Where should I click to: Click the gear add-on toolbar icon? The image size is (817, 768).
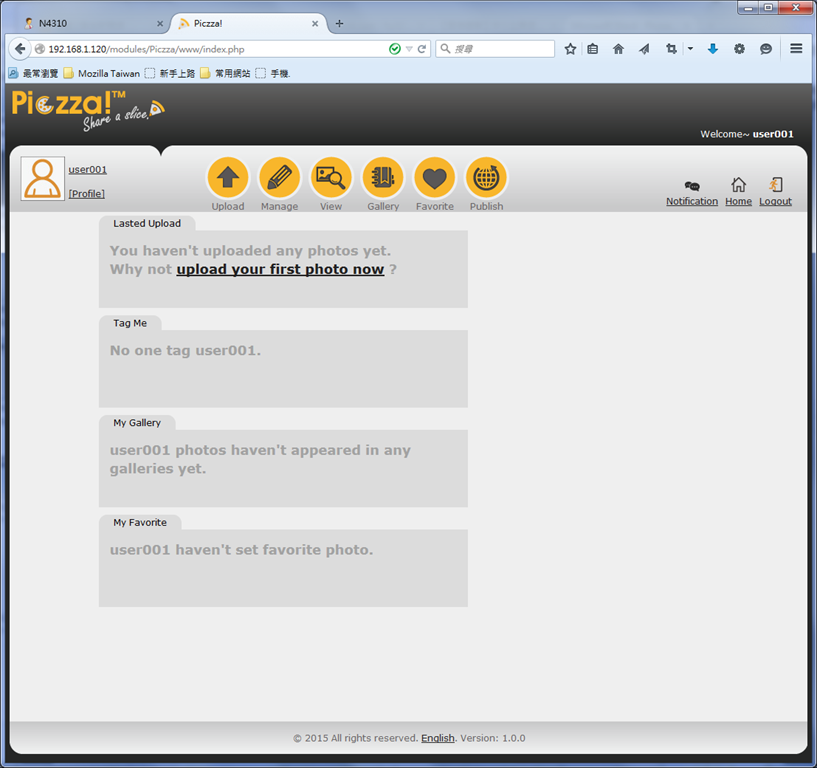click(739, 49)
